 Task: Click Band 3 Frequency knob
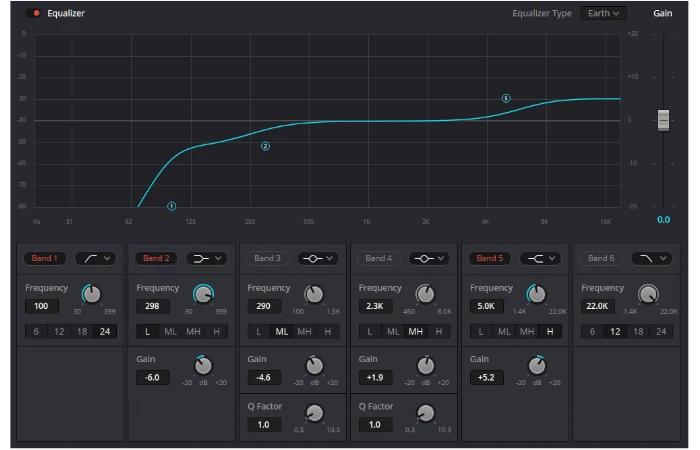[314, 294]
